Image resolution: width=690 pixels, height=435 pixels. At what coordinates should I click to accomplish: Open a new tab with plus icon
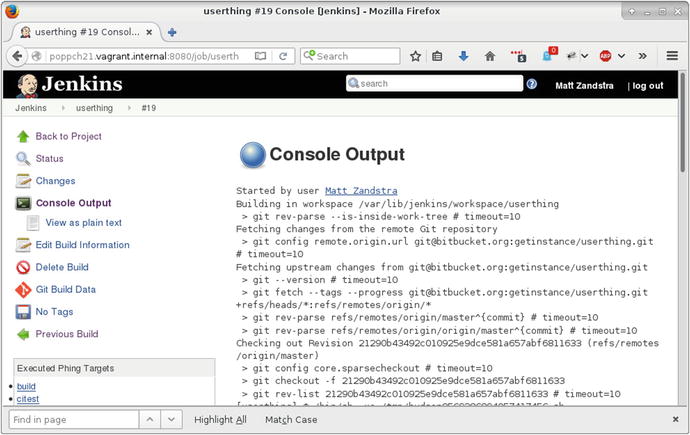(172, 32)
